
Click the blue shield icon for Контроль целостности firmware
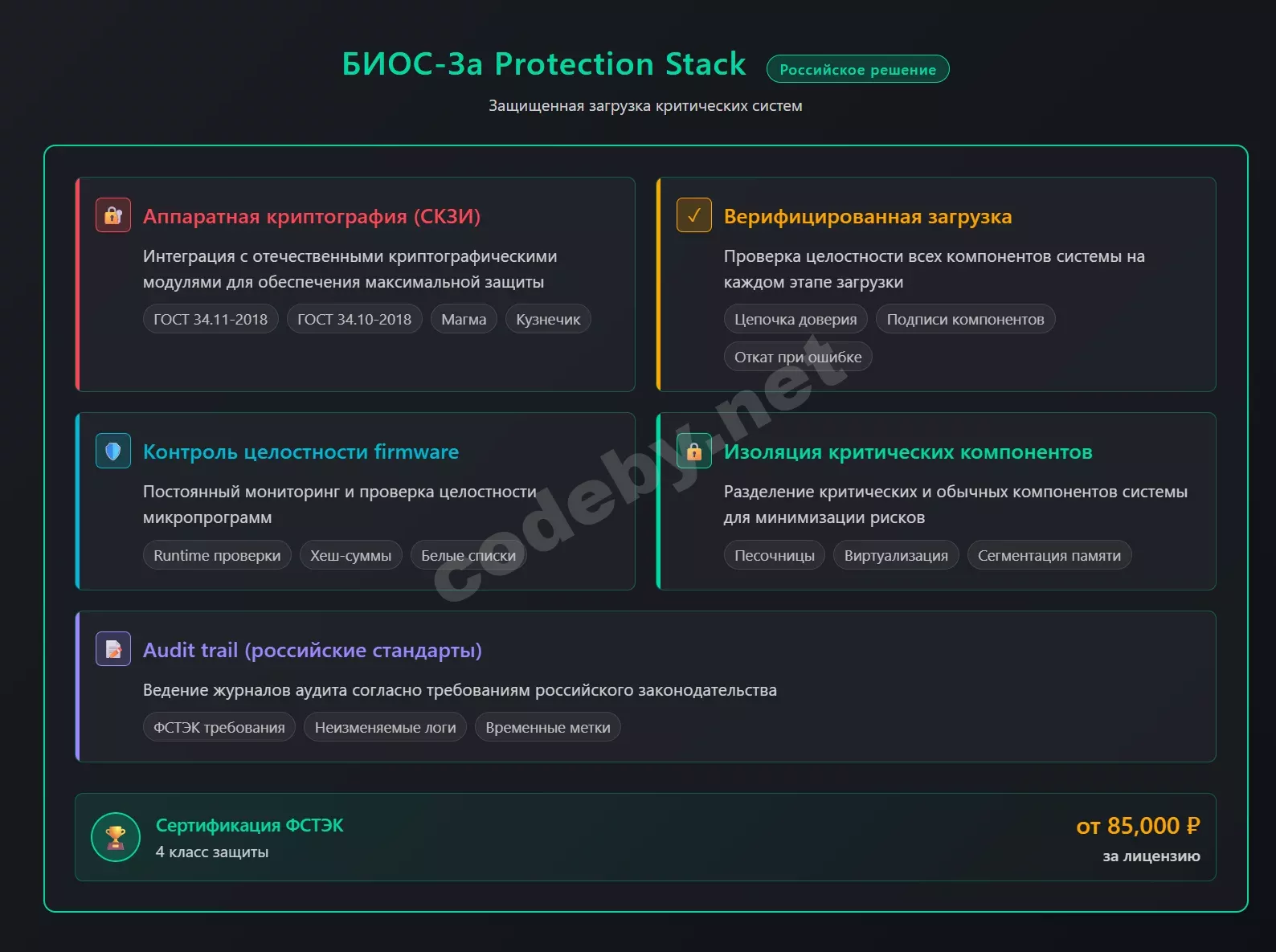tap(112, 450)
